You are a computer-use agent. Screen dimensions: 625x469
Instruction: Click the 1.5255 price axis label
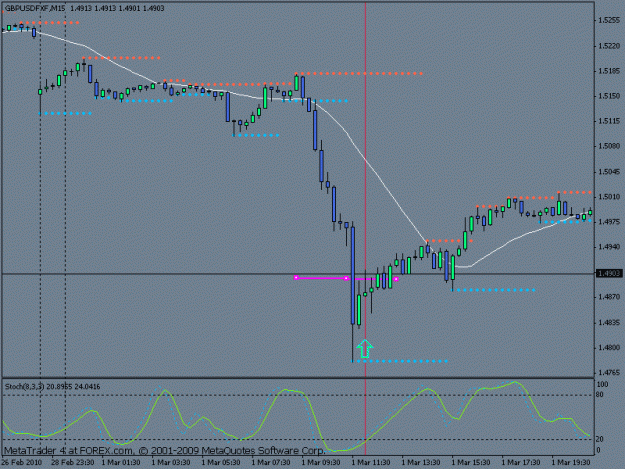coord(609,20)
